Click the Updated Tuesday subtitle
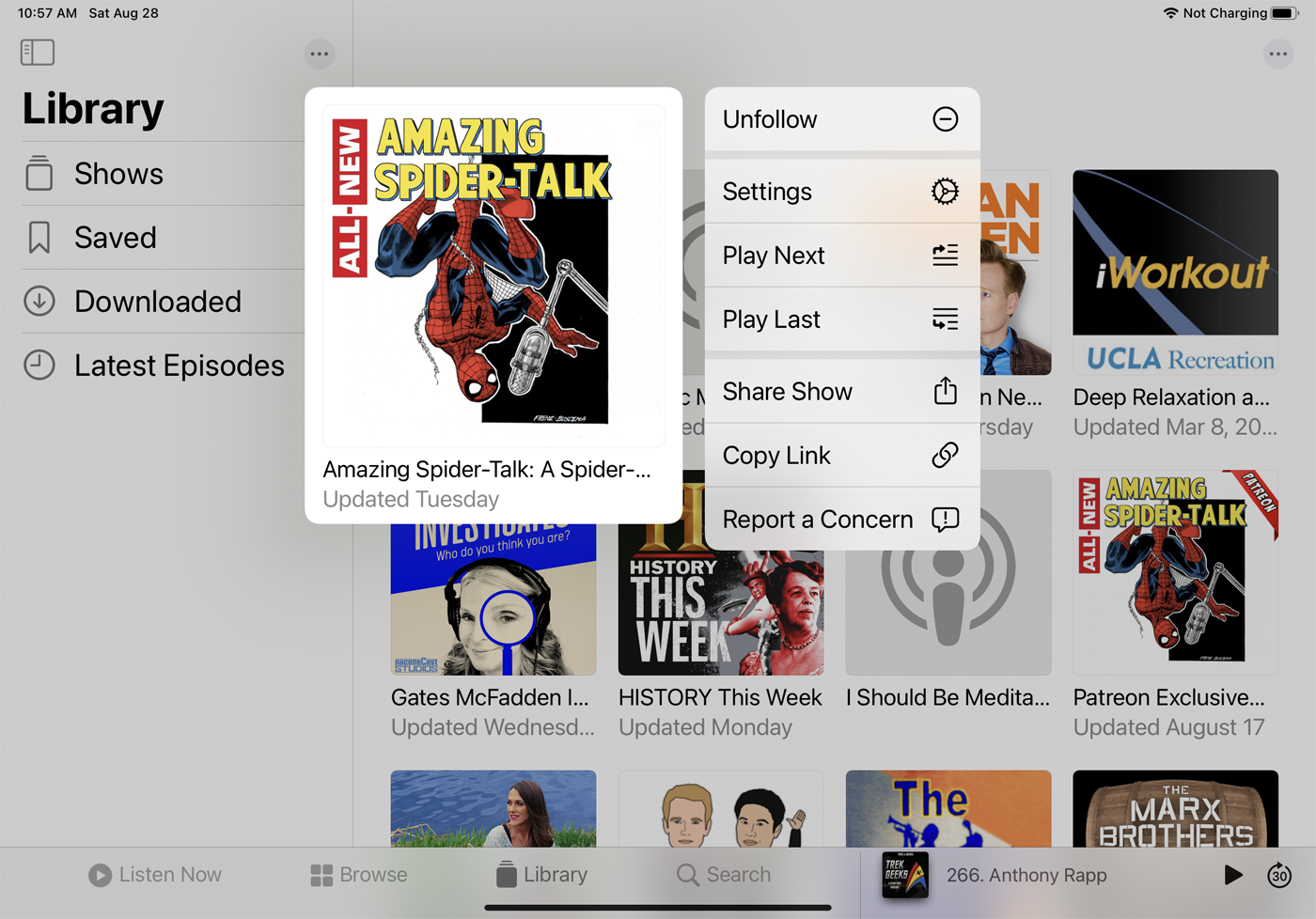This screenshot has height=919, width=1316. [x=411, y=499]
